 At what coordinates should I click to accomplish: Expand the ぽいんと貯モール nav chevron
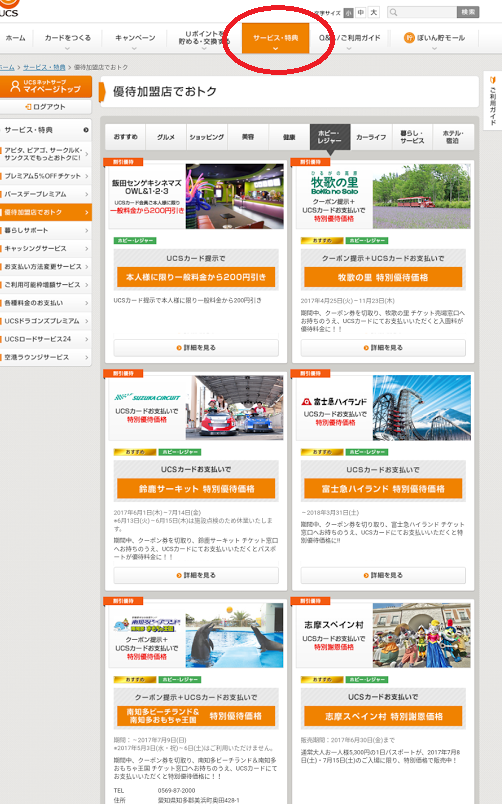[x=434, y=49]
